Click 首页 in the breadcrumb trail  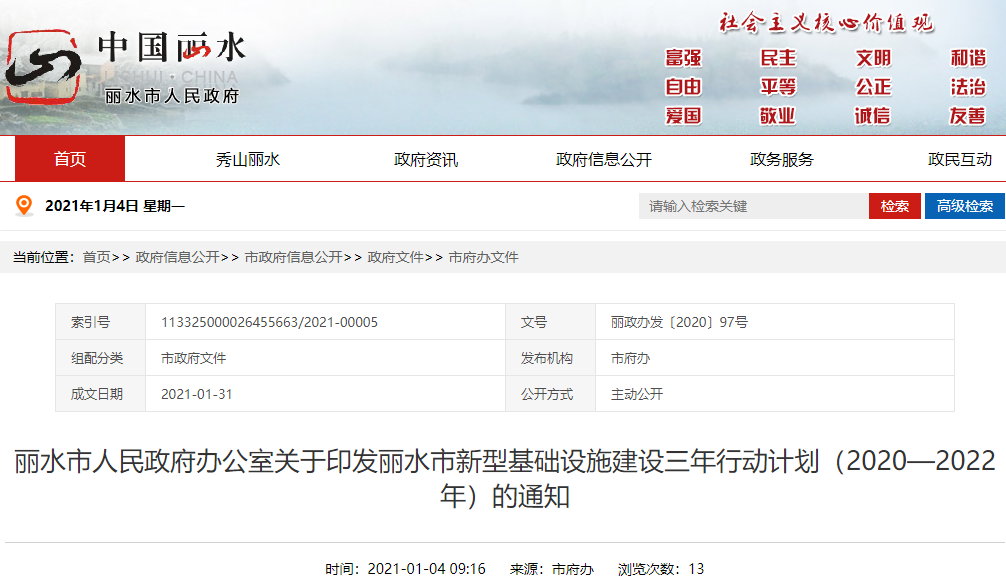point(96,257)
